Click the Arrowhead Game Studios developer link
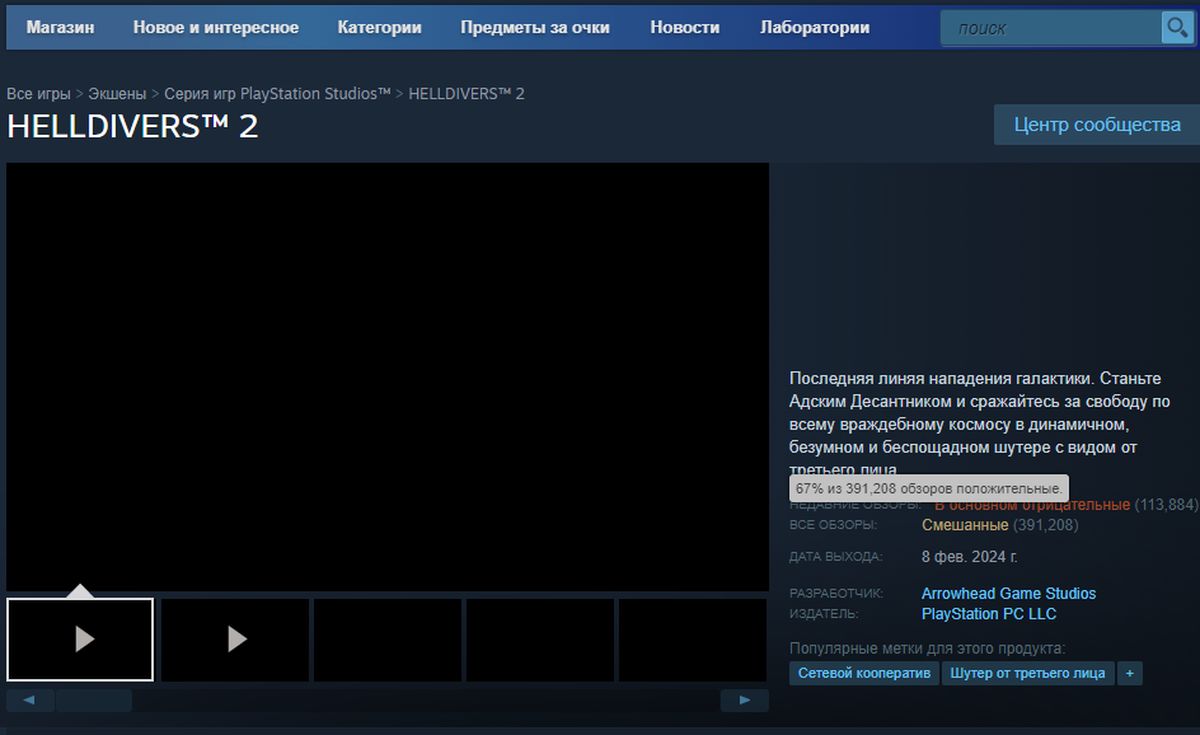The height and width of the screenshot is (735, 1200). pyautogui.click(x=1009, y=593)
